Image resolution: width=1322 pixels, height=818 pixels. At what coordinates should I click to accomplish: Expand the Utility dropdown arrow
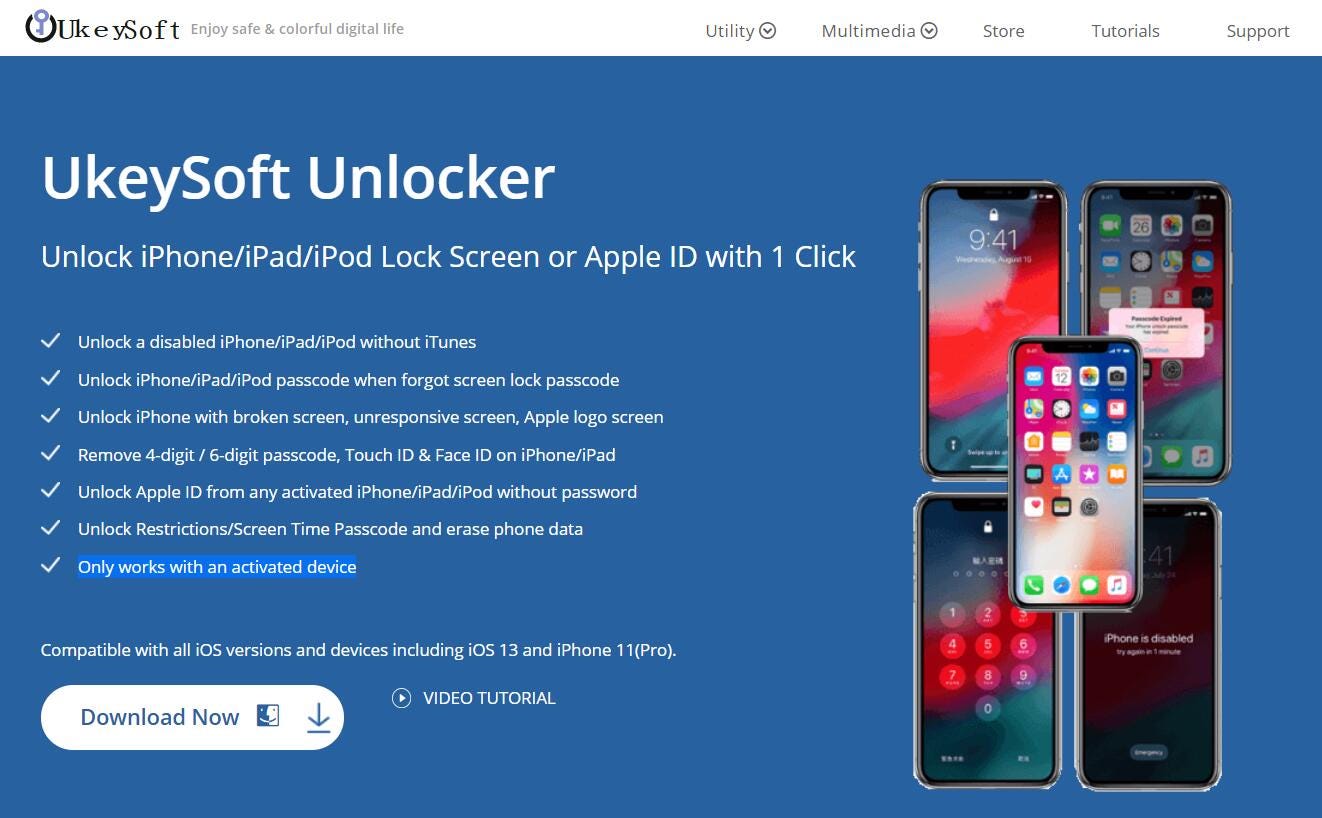tap(768, 31)
